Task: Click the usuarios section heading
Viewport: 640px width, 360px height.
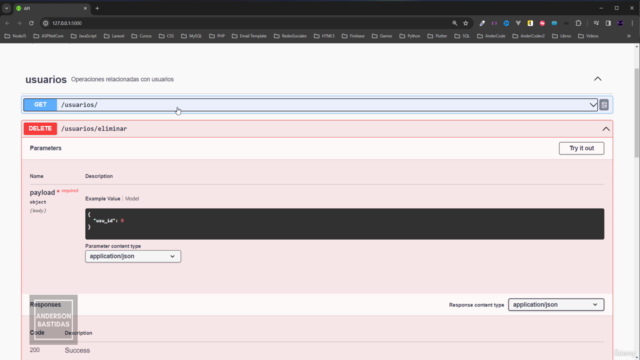Action: (46, 79)
